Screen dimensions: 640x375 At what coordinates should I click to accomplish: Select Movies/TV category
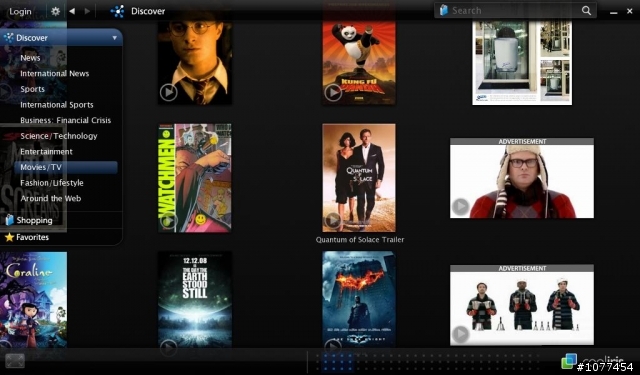click(x=66, y=167)
